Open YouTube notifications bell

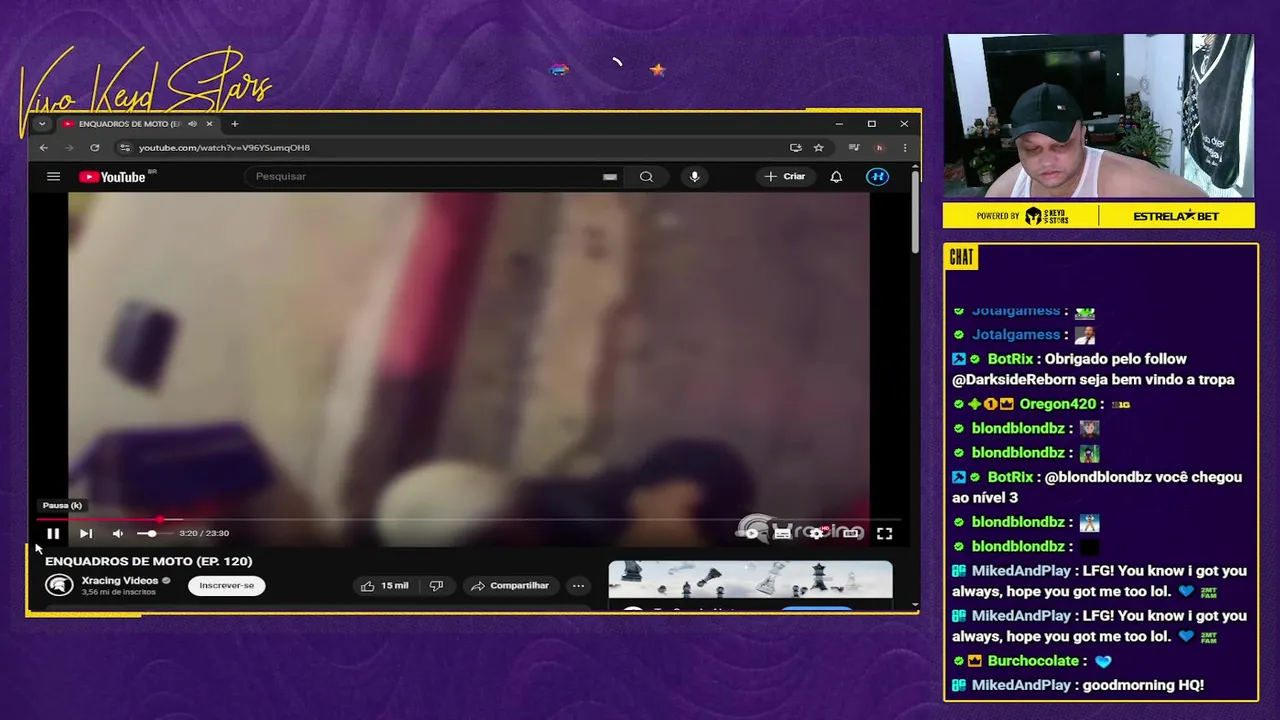[x=836, y=176]
